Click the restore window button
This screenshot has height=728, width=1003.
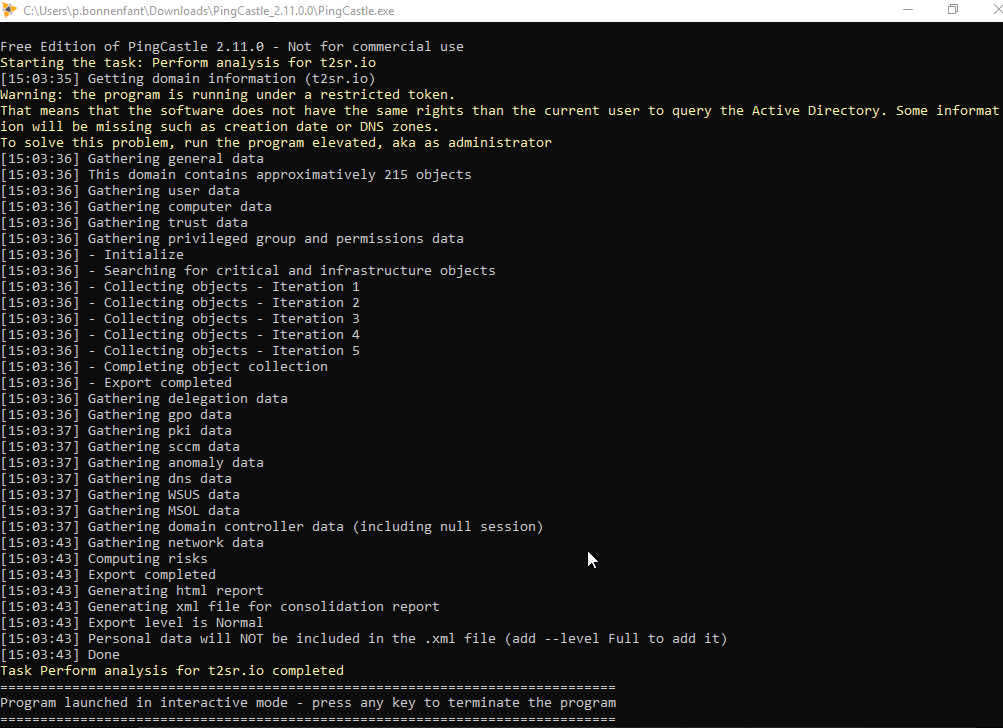pos(953,10)
